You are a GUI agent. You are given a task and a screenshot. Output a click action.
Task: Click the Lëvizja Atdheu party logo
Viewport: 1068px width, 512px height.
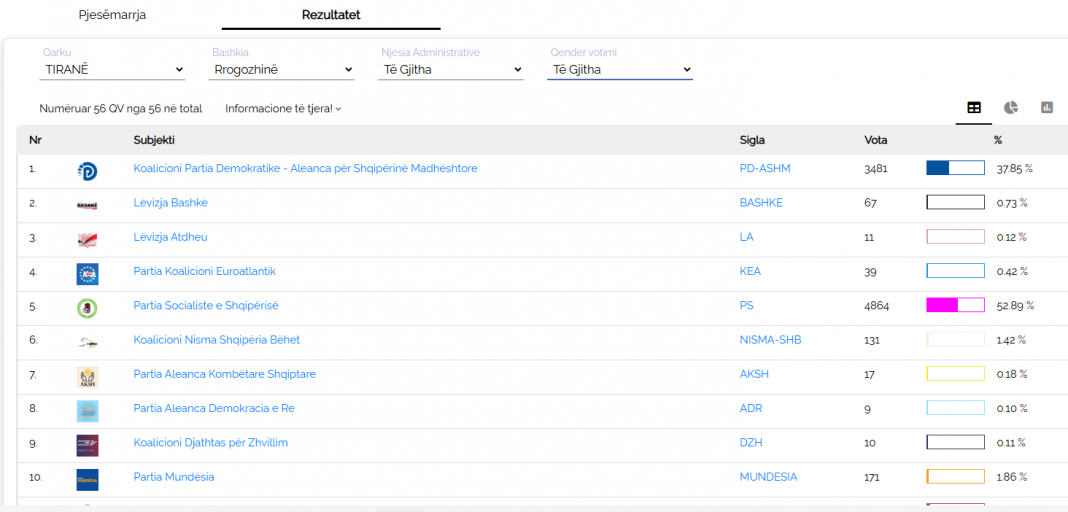[87, 240]
